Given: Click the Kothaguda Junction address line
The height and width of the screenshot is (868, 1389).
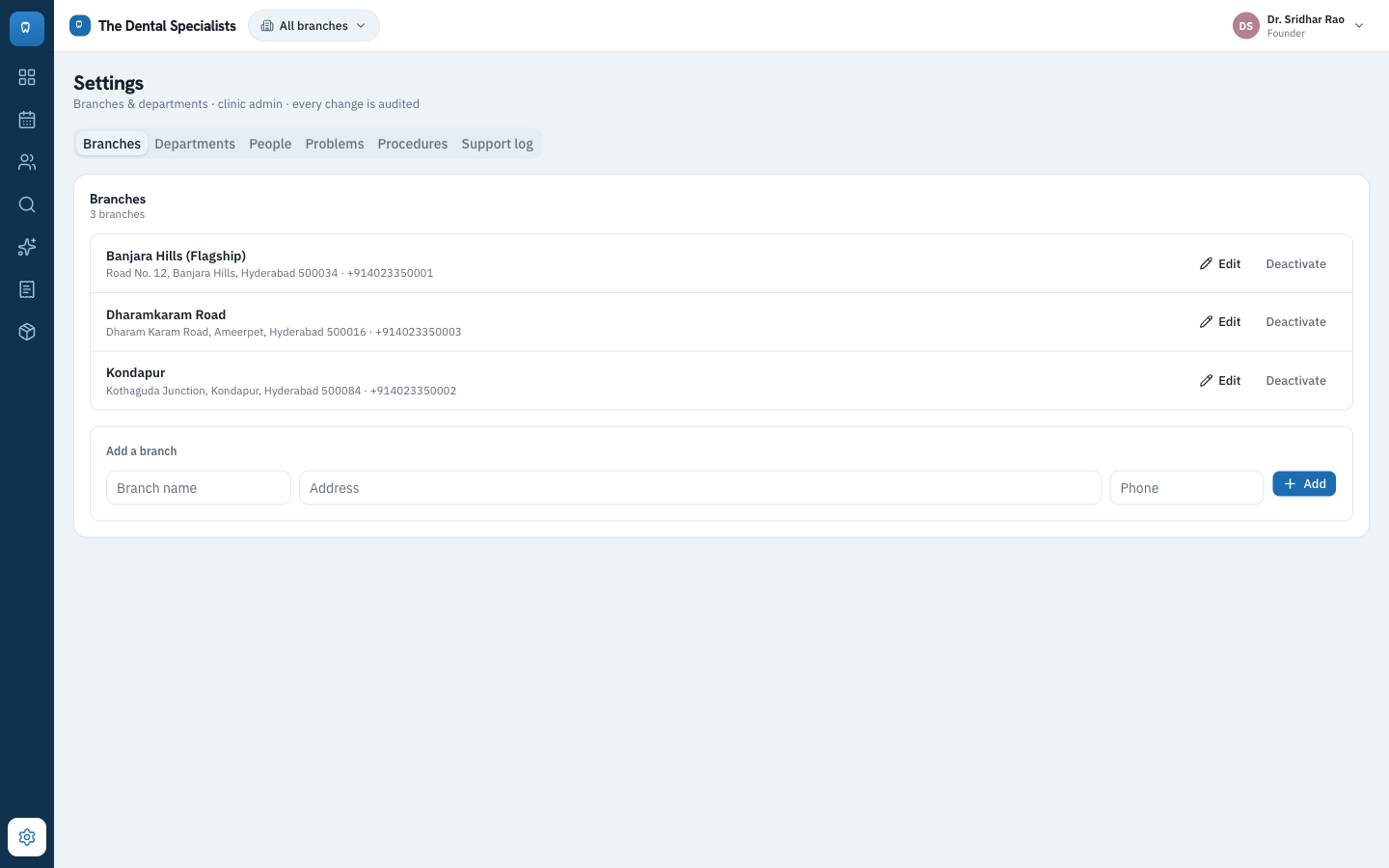Looking at the screenshot, I should (x=281, y=391).
